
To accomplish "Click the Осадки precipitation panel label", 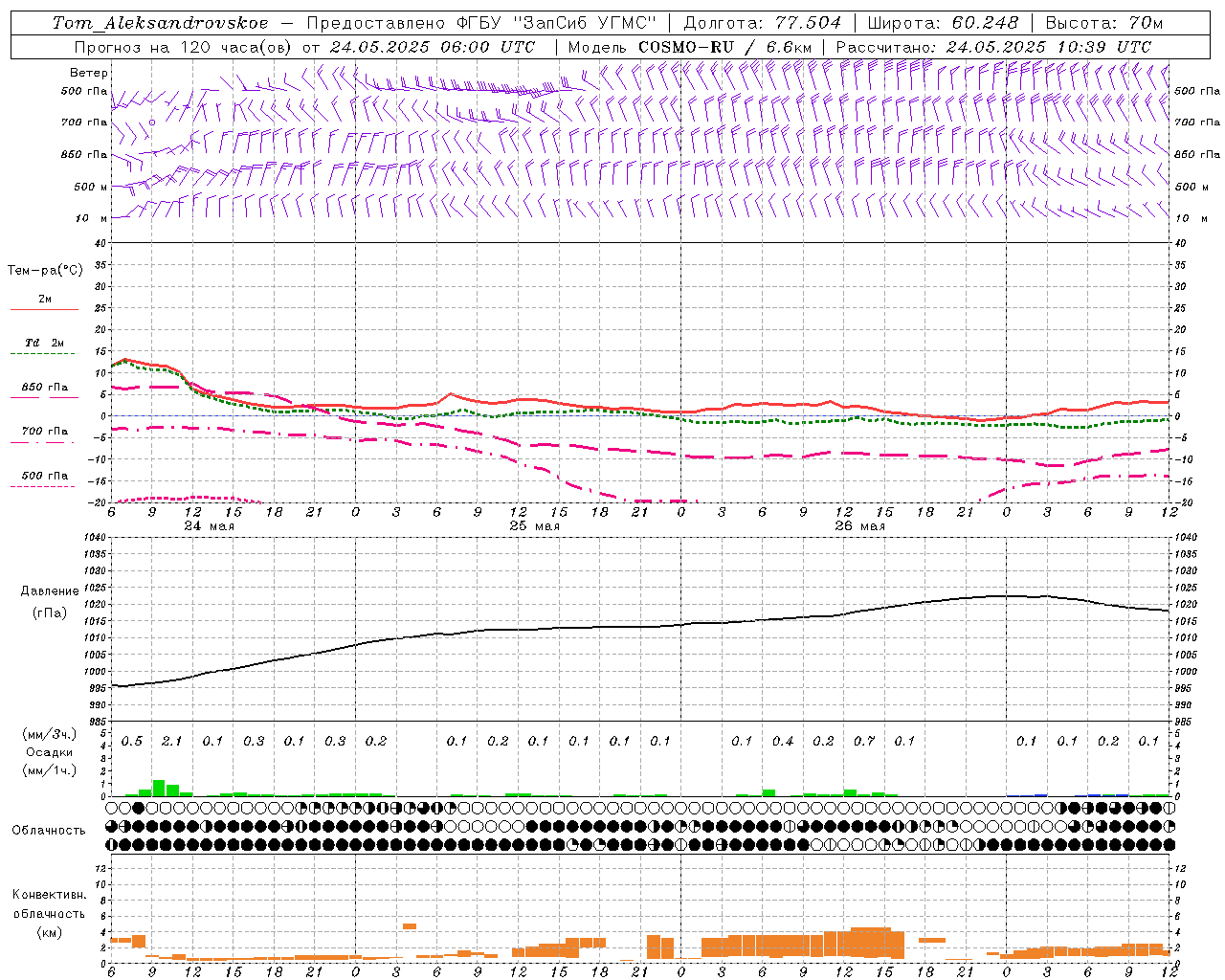I will tap(49, 752).
